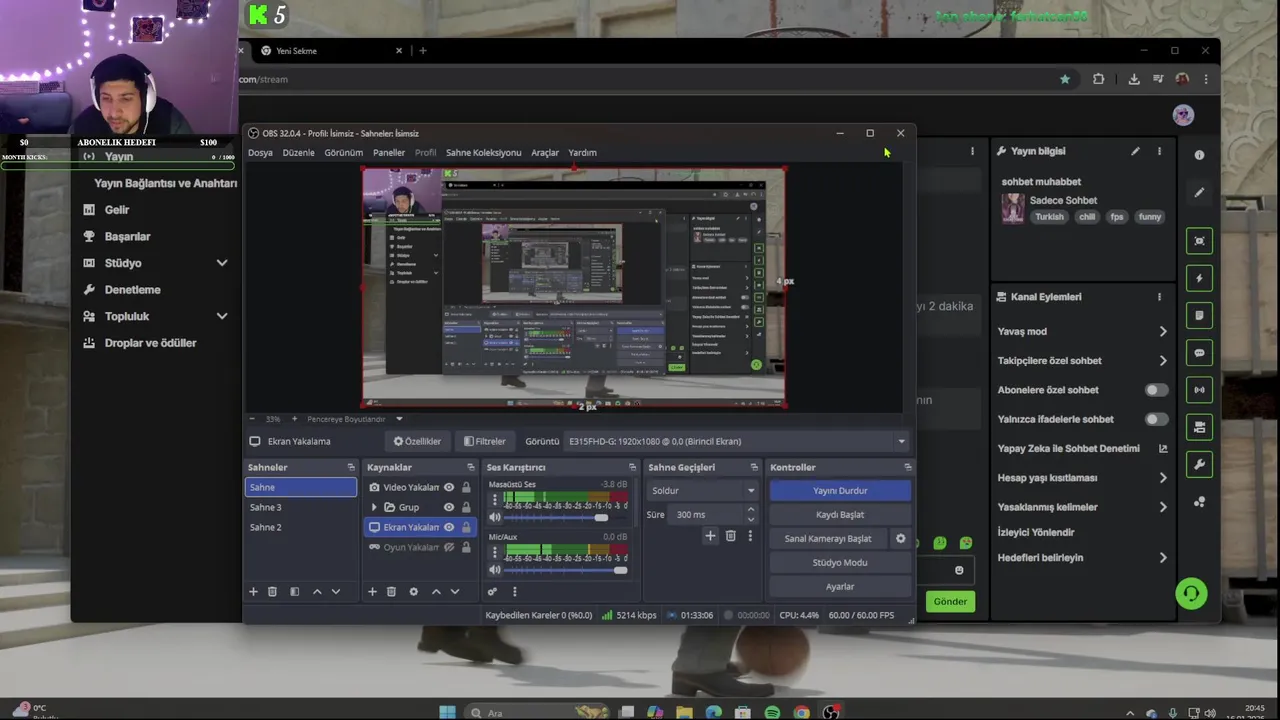
Task: Open Kanal Eylemleri panel three-dot menu
Action: (x=1159, y=297)
